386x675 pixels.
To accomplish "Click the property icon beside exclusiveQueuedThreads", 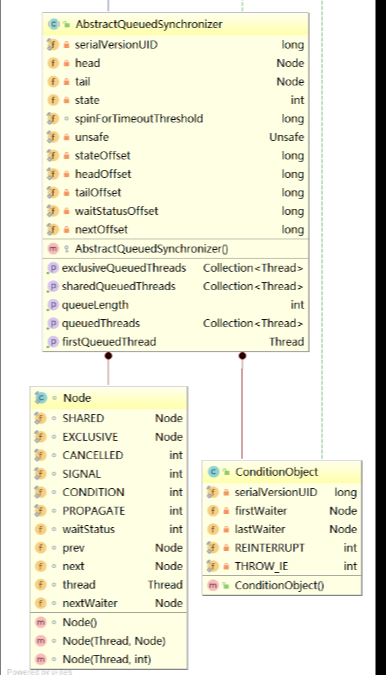I will (52, 268).
